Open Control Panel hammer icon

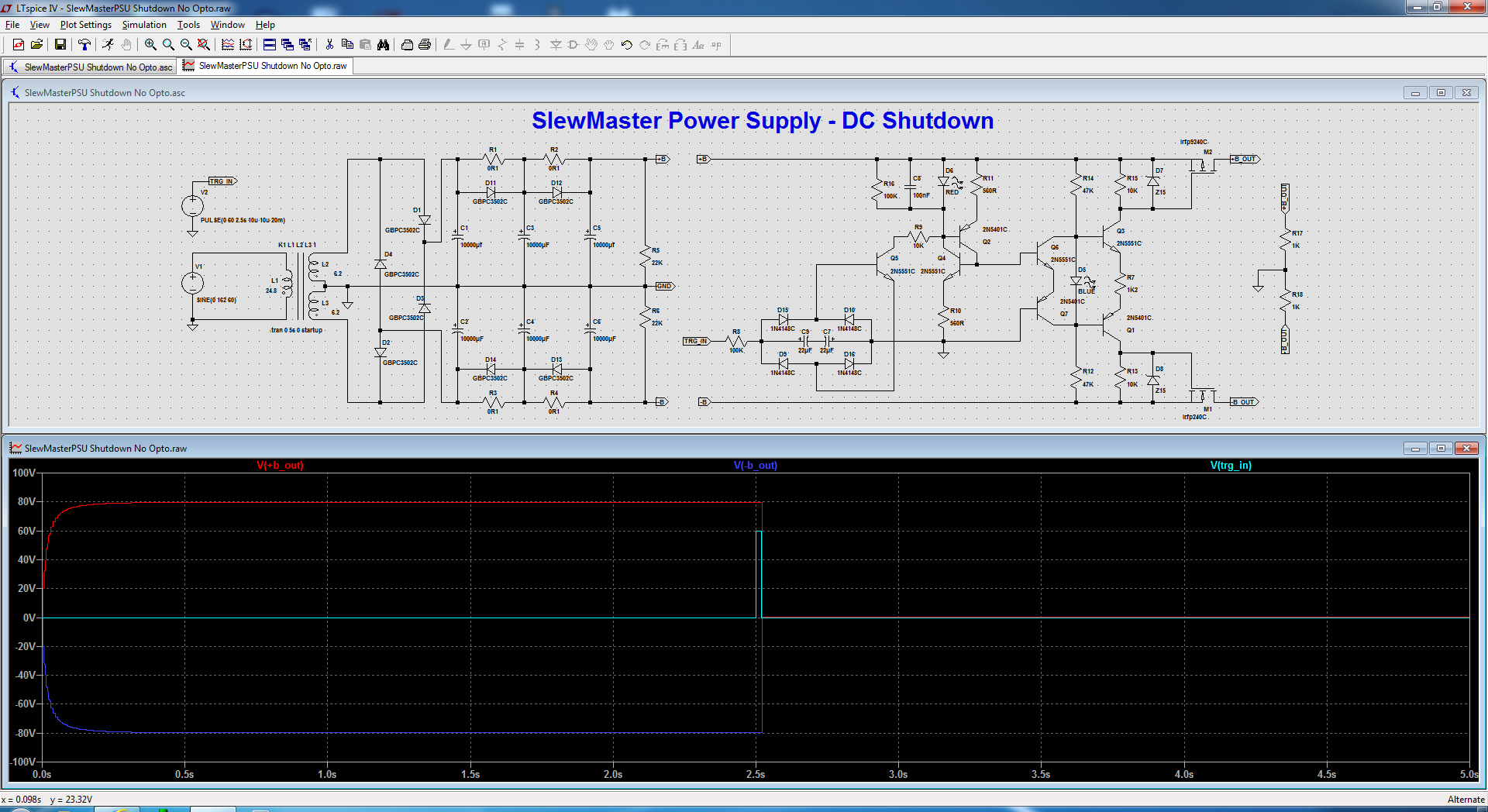coord(84,45)
